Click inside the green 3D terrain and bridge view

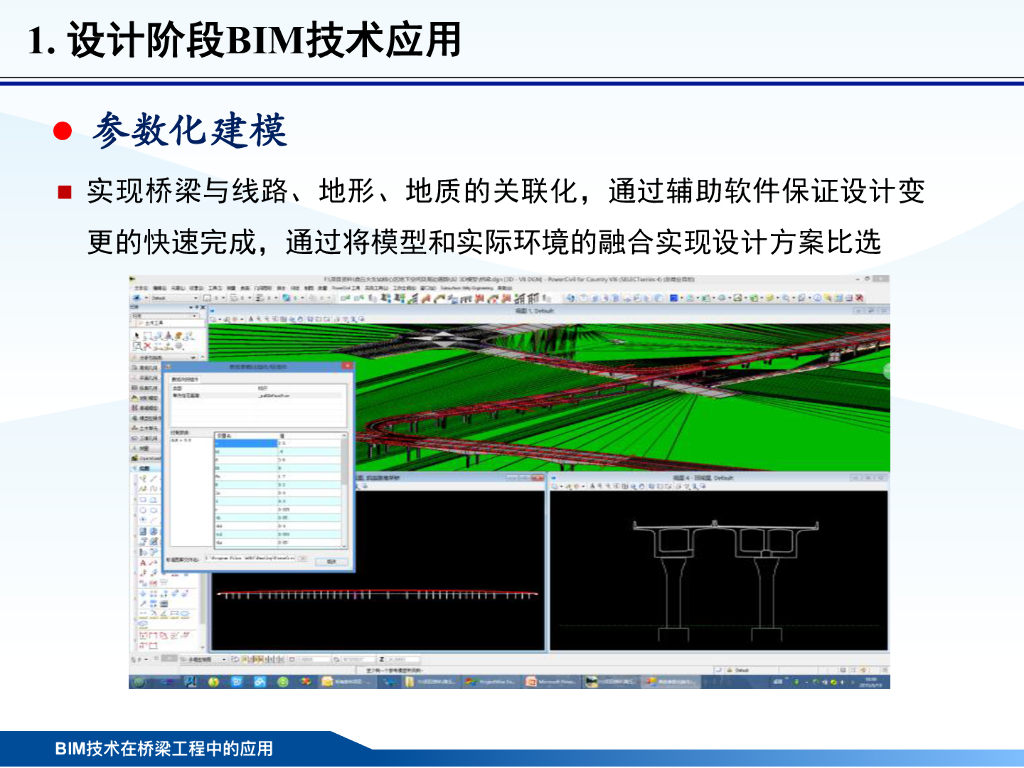pyautogui.click(x=550, y=397)
